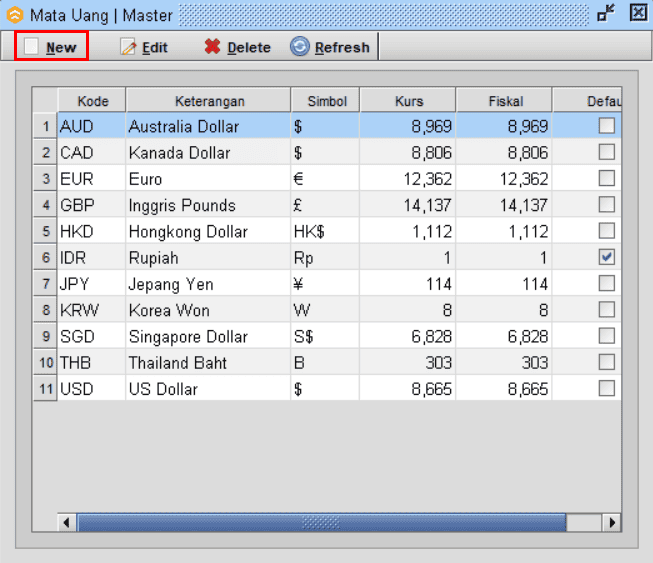Click the horizontal scrollbar thumb
This screenshot has height=563, width=653.
pyautogui.click(x=321, y=522)
